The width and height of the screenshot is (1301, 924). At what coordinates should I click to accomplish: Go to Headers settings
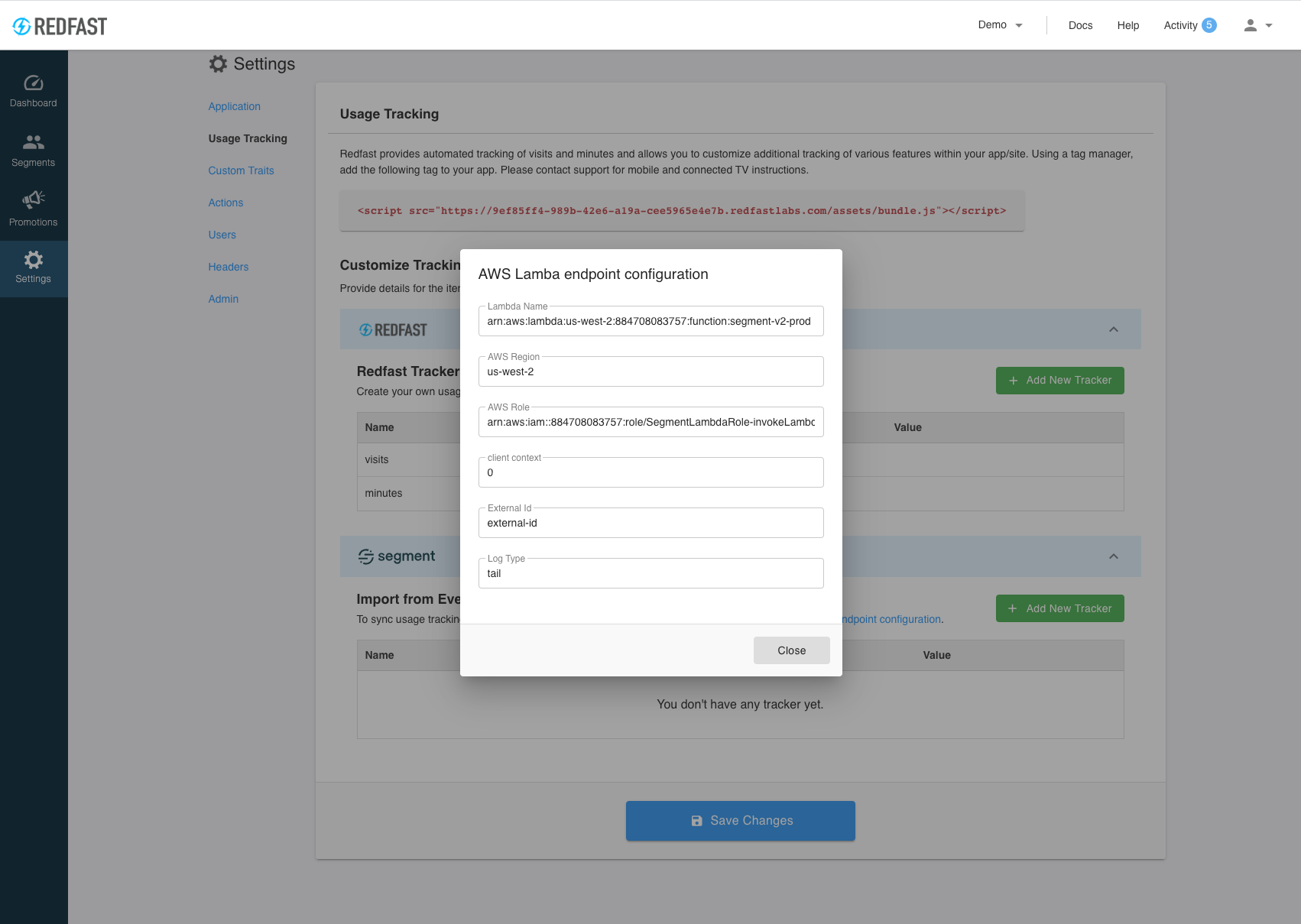(229, 267)
